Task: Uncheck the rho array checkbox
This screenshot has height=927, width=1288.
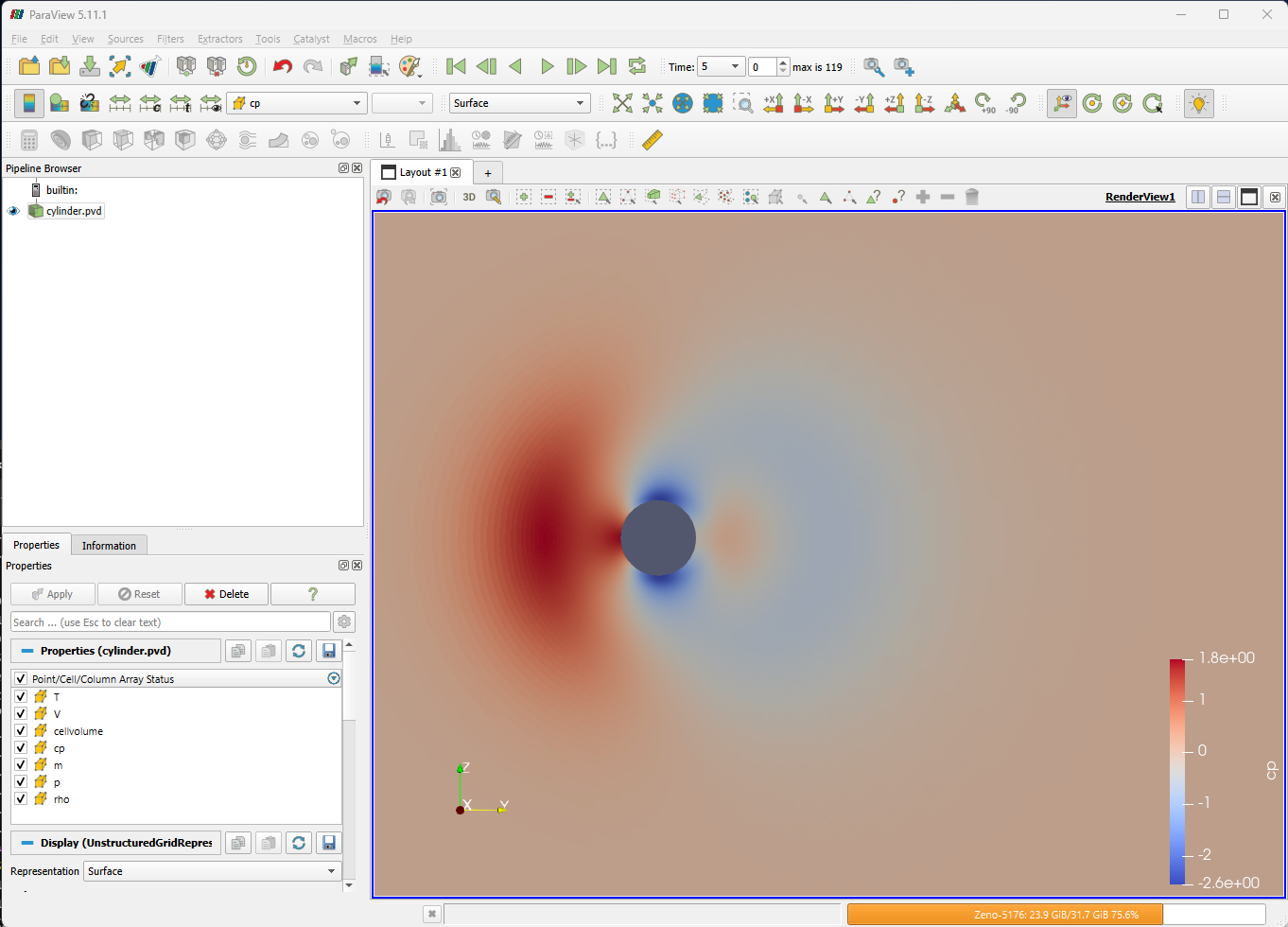Action: point(21,799)
